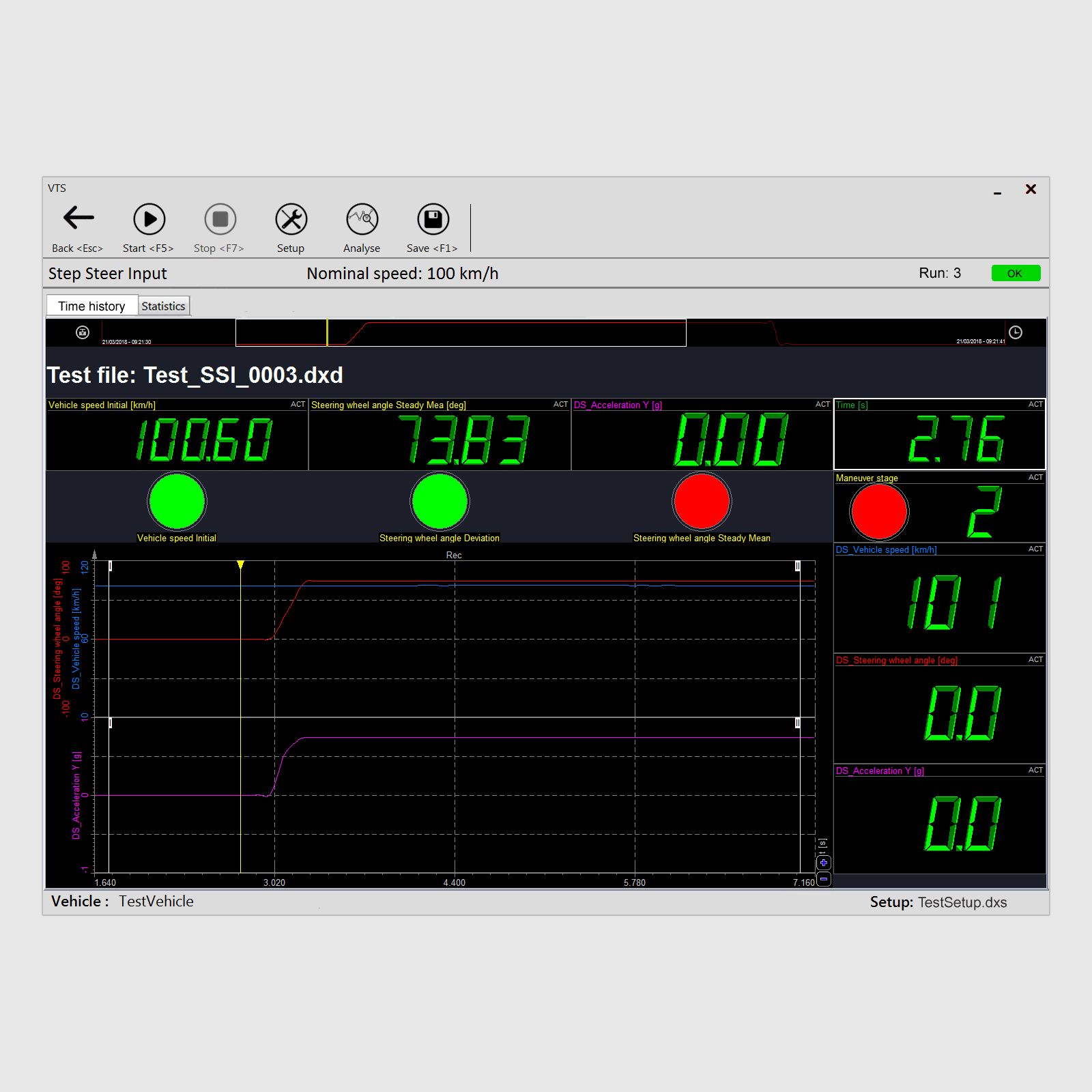Click left cursor handle on acceleration graph
Screen dimensions: 1092x1092
tap(110, 723)
